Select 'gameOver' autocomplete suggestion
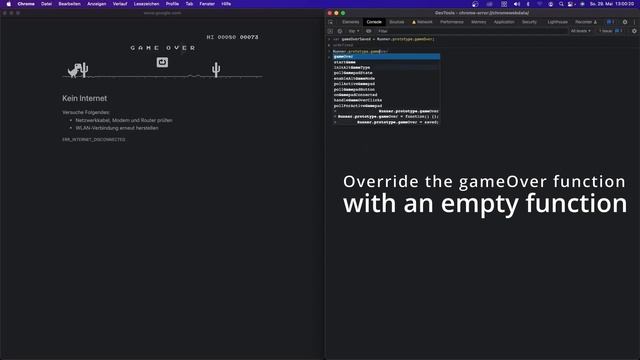Screen dimensions: 640x360 (x=386, y=56)
